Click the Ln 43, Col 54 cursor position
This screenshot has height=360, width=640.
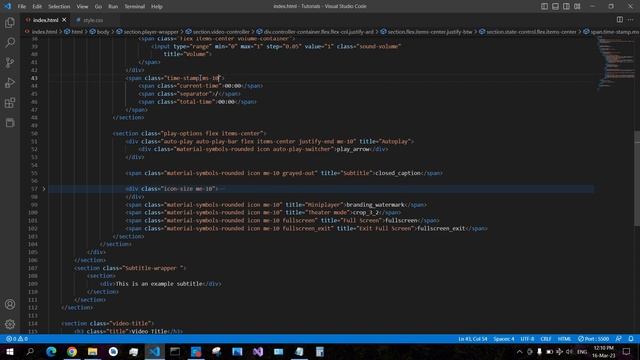pos(472,339)
